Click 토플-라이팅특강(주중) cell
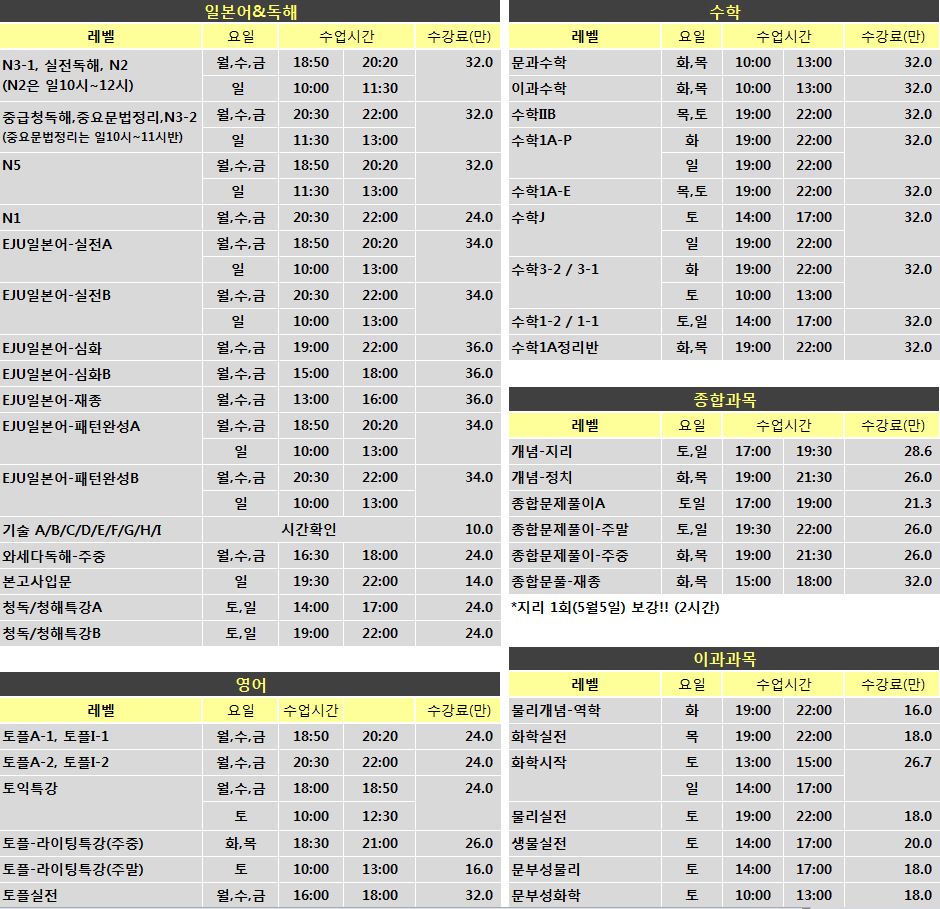 click(x=101, y=843)
